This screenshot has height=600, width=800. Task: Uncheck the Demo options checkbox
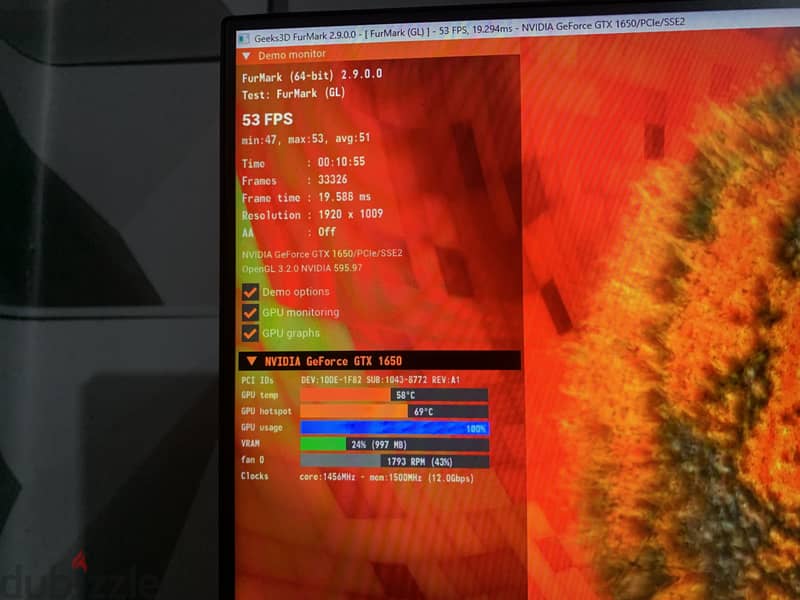(250, 292)
